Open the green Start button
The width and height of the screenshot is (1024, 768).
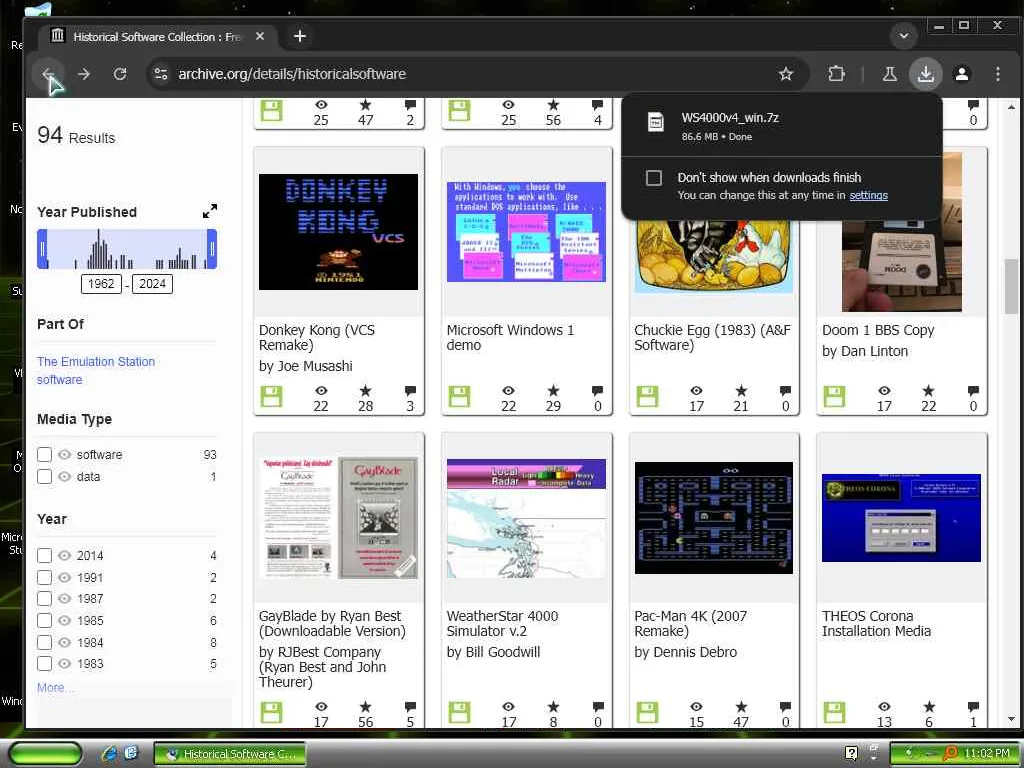point(45,753)
